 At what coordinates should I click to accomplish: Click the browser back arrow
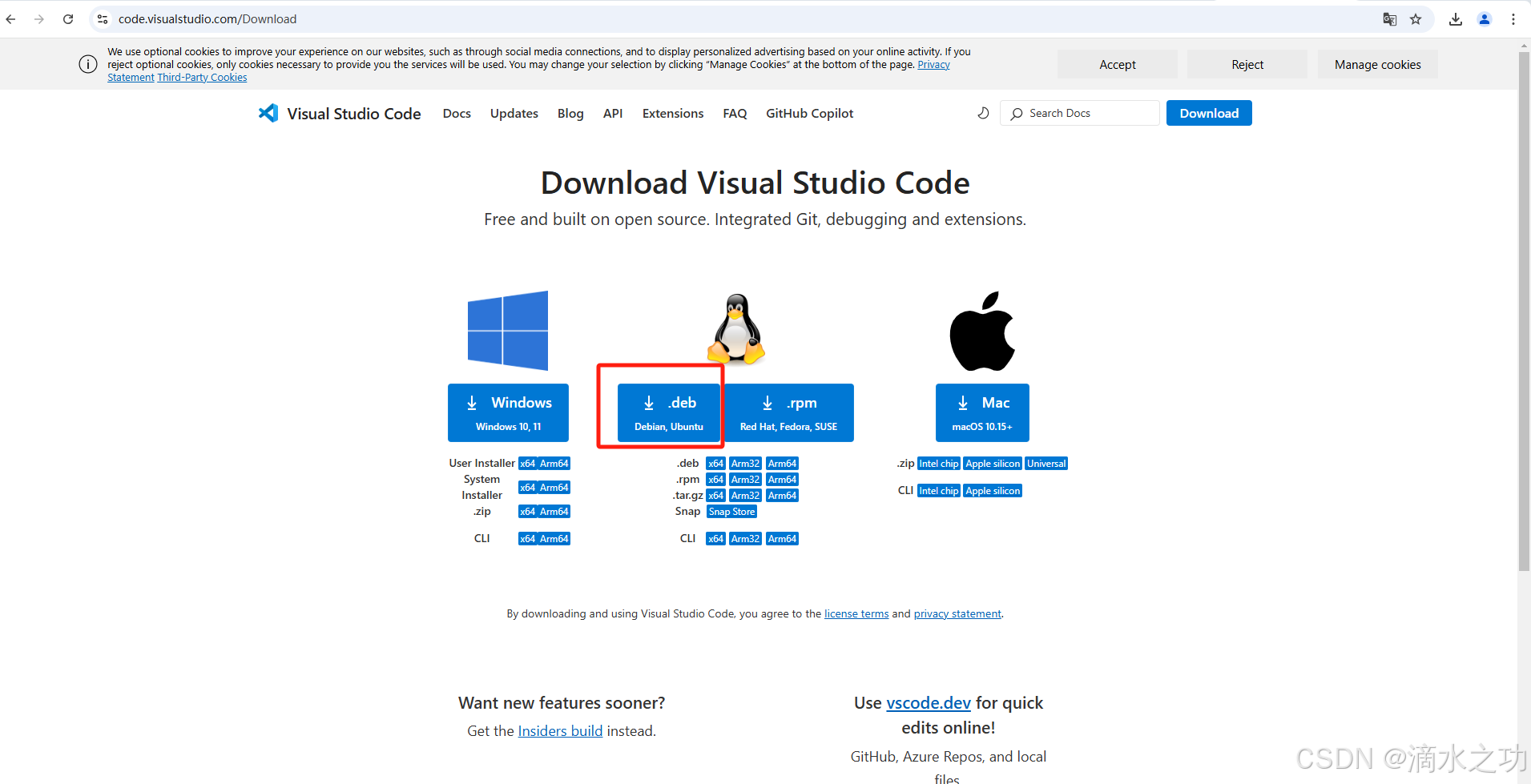(11, 19)
